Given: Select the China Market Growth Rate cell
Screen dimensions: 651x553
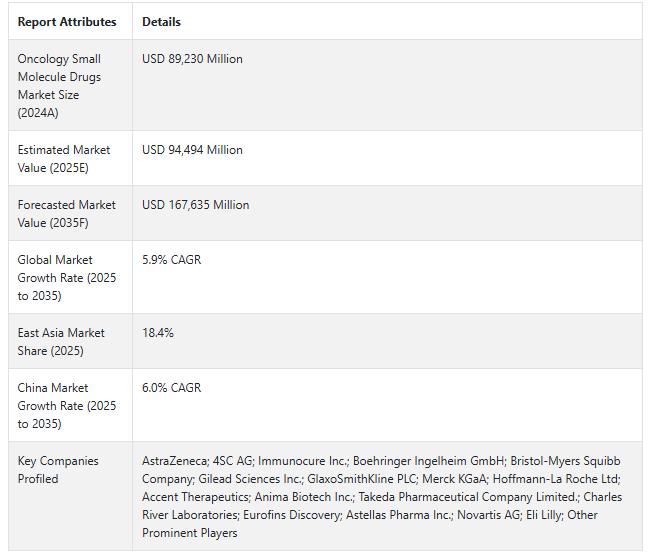Looking at the screenshot, I should point(66,405).
